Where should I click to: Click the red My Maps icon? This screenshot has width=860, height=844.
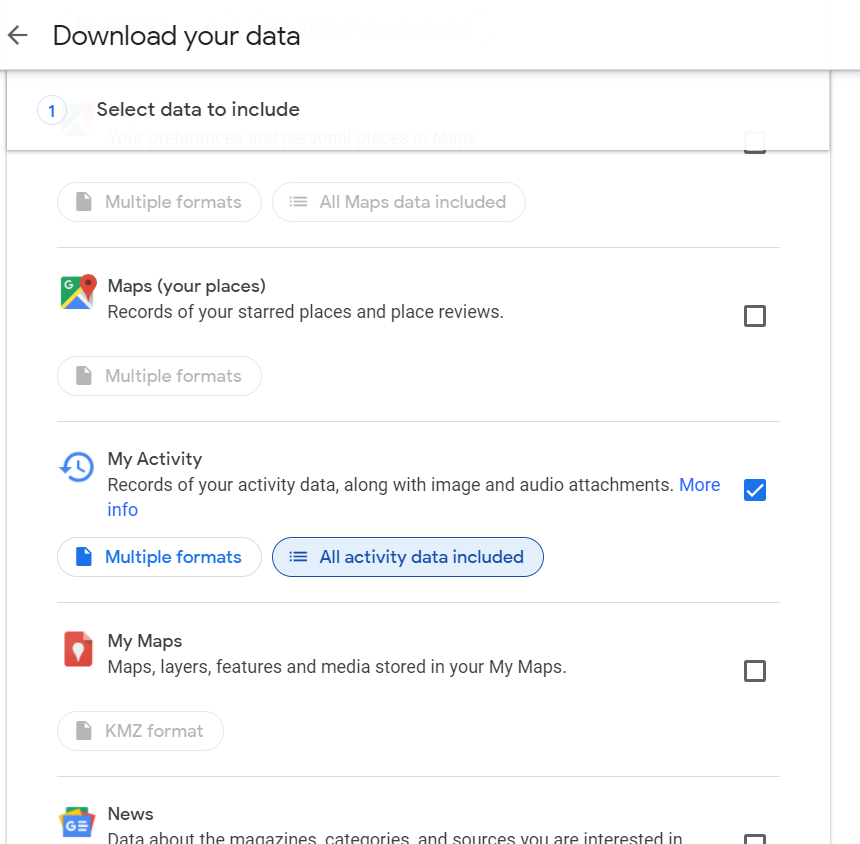click(78, 649)
